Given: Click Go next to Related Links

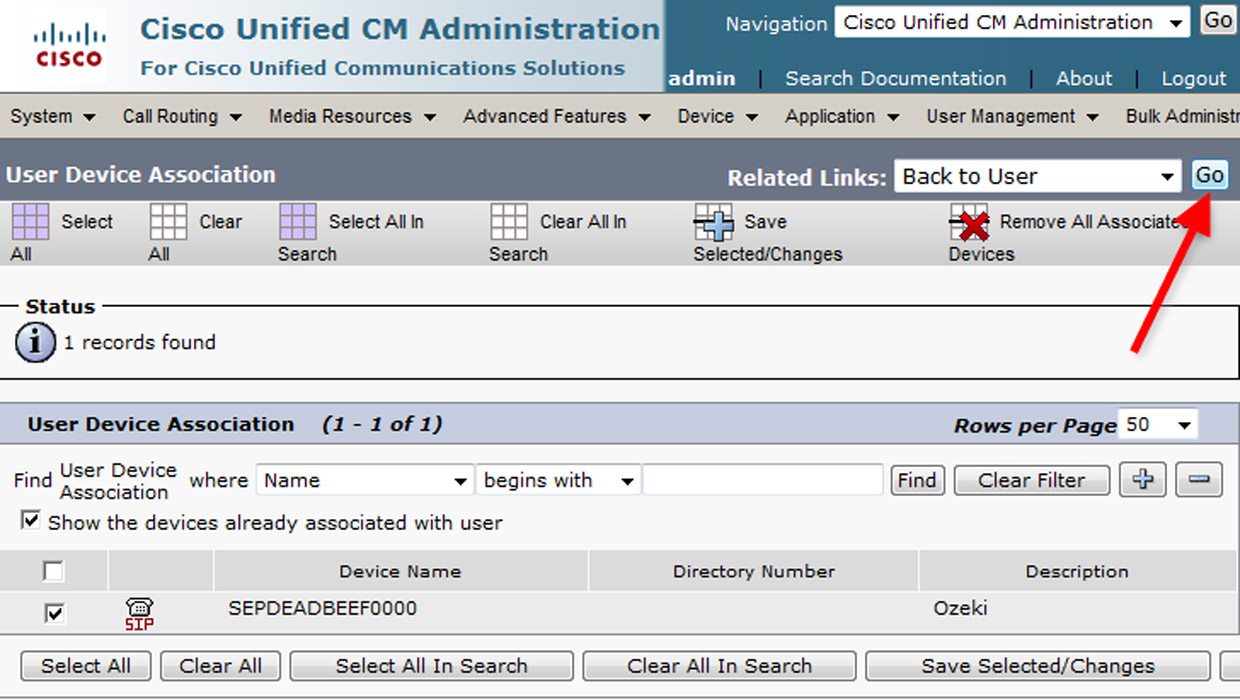Looking at the screenshot, I should 1209,176.
